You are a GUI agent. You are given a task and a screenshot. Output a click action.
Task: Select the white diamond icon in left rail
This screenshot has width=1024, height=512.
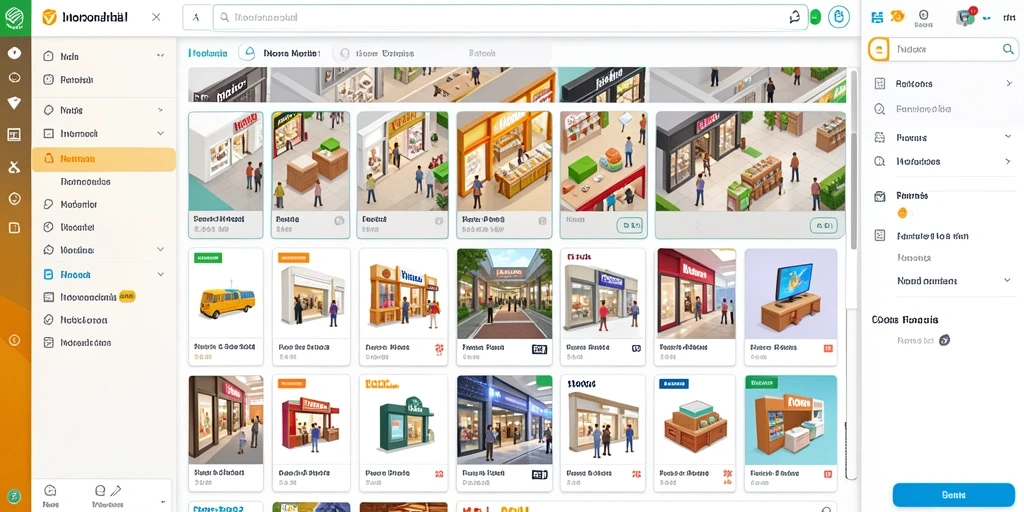pyautogui.click(x=14, y=103)
